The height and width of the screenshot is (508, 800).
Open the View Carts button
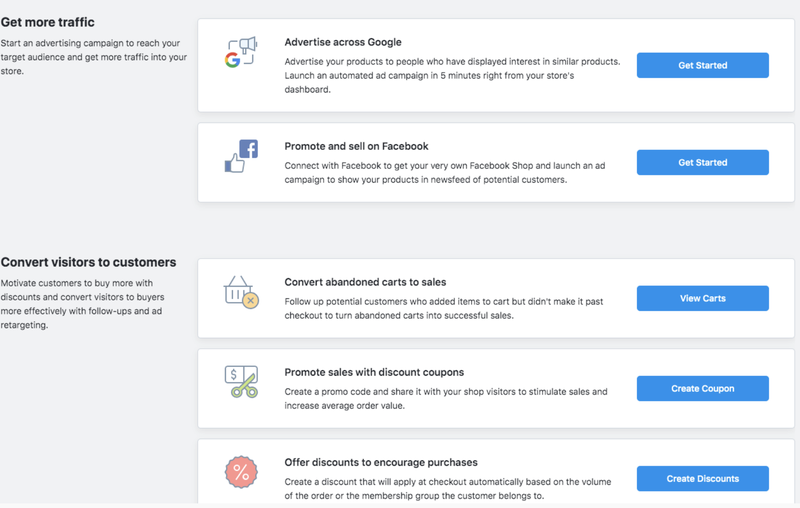tap(703, 298)
